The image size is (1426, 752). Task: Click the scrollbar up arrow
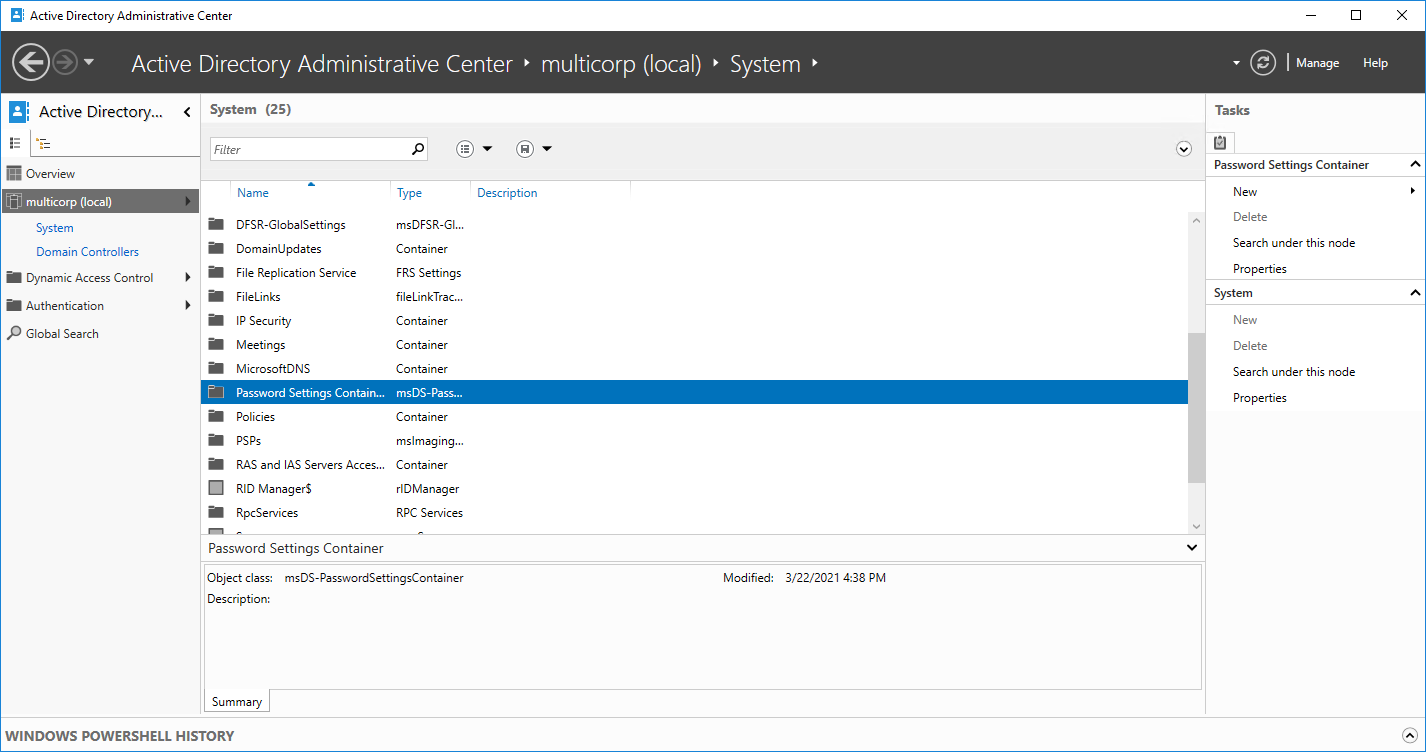(1196, 219)
